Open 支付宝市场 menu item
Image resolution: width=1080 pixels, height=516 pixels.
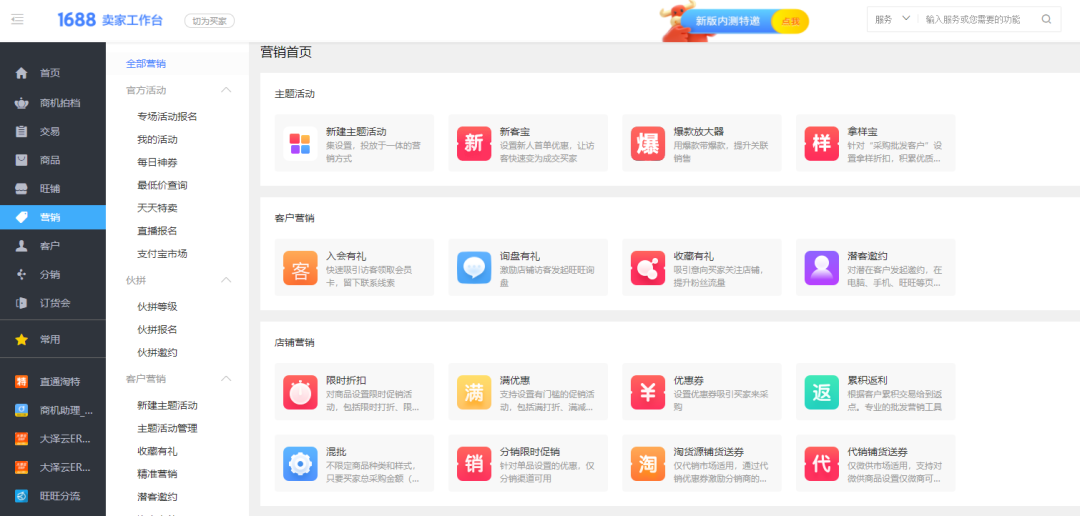click(163, 254)
